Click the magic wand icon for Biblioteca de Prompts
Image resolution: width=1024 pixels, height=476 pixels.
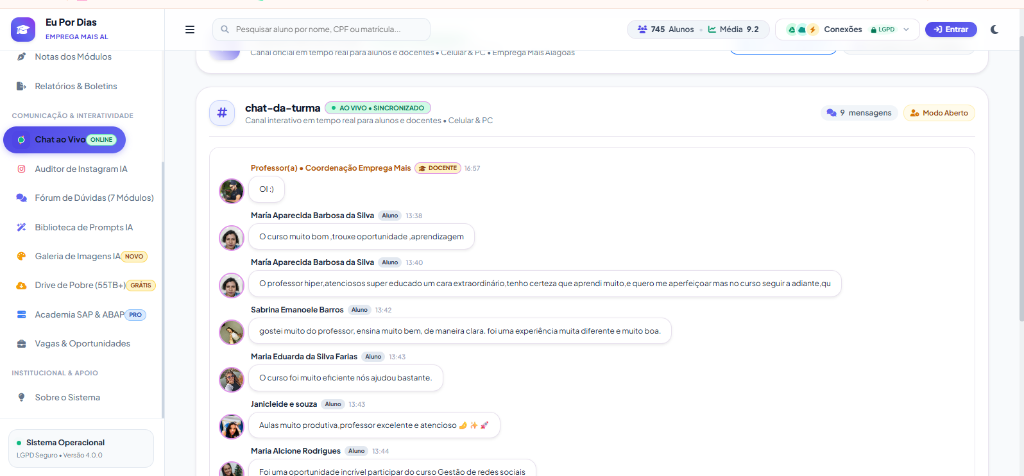coord(22,227)
